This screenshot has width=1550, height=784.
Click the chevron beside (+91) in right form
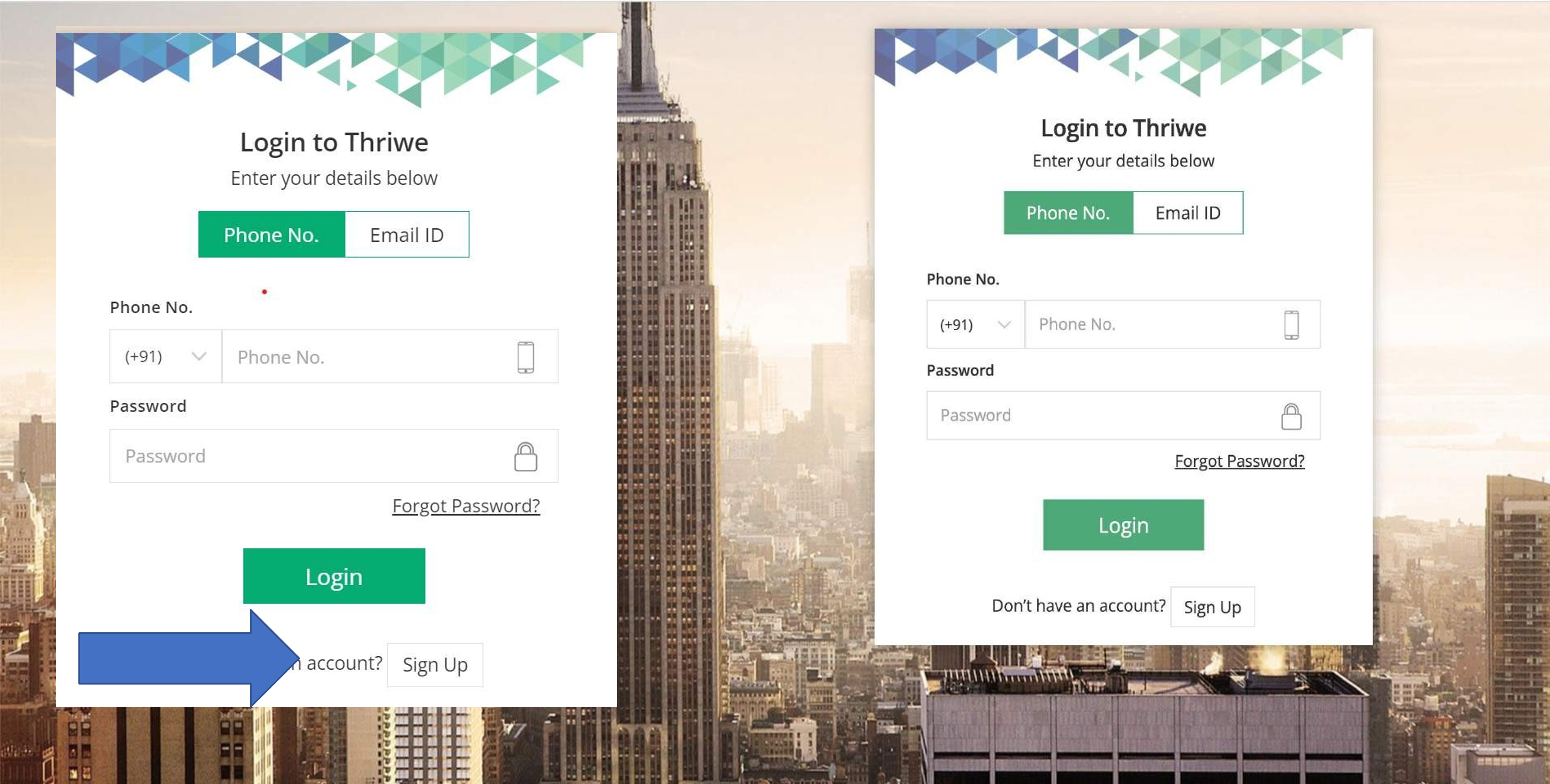click(1004, 324)
